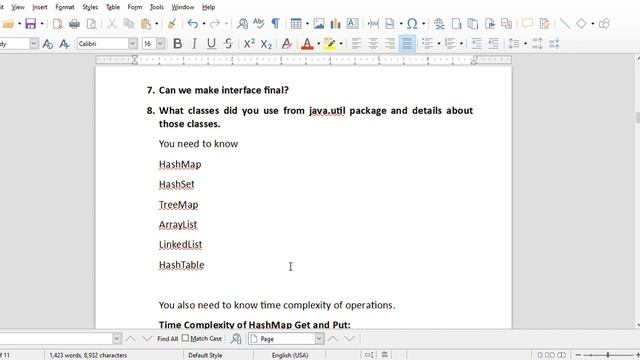The width and height of the screenshot is (640, 360).
Task: Enable the Match Case checkbox
Action: (x=185, y=338)
